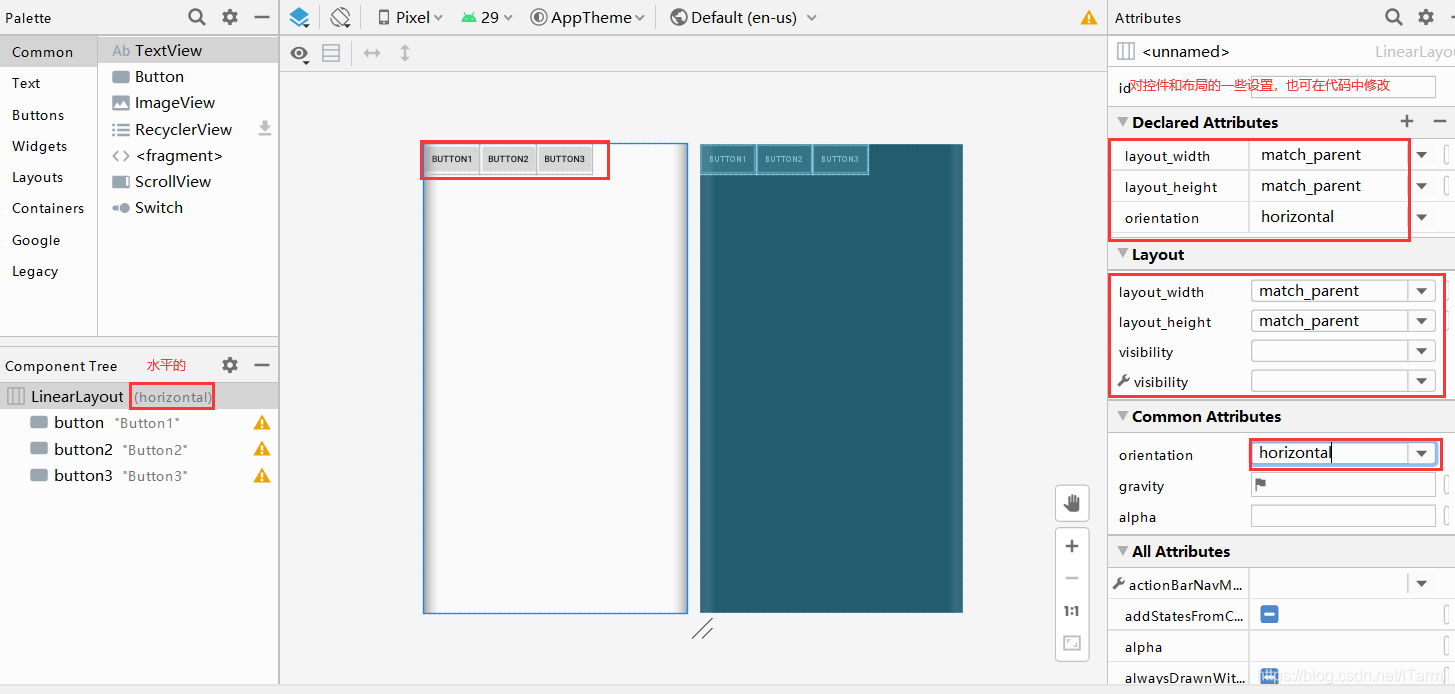Select button2 tree item

[x=139, y=449]
